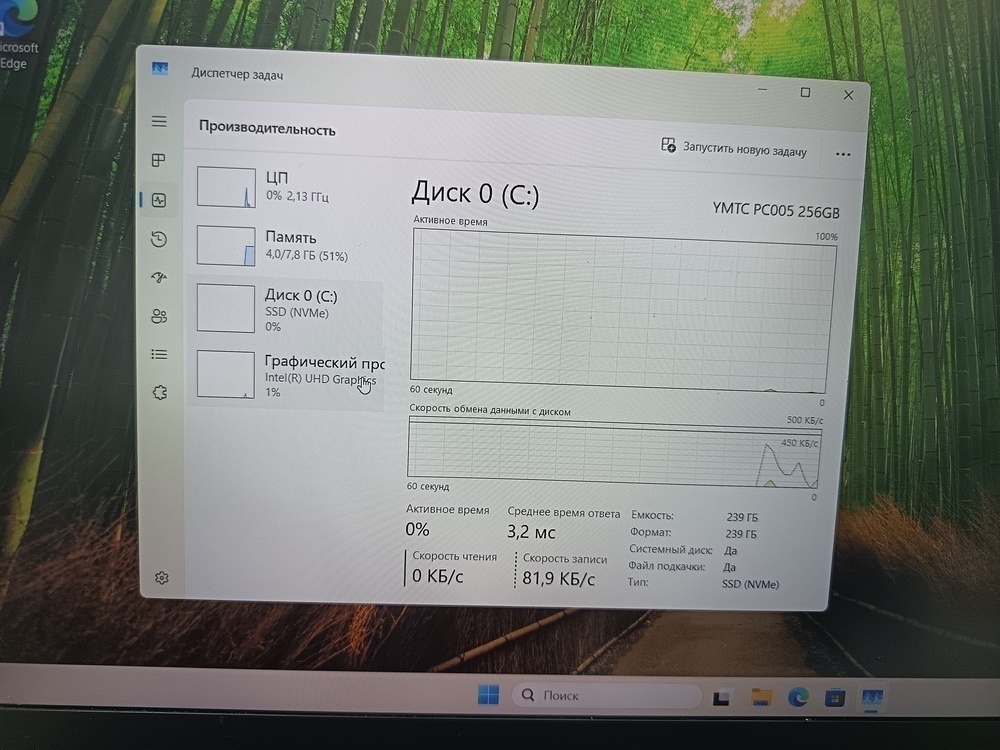Open the hamburger navigation menu

(159, 121)
